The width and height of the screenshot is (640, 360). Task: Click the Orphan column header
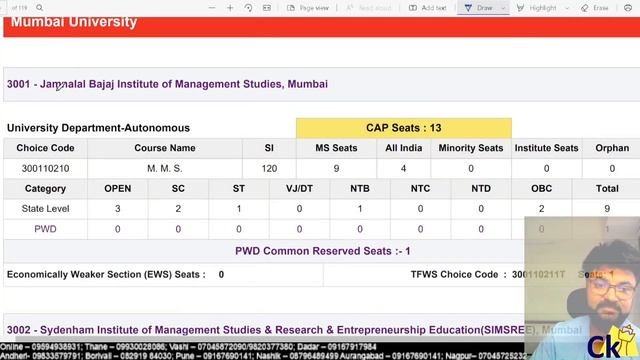(x=612, y=148)
